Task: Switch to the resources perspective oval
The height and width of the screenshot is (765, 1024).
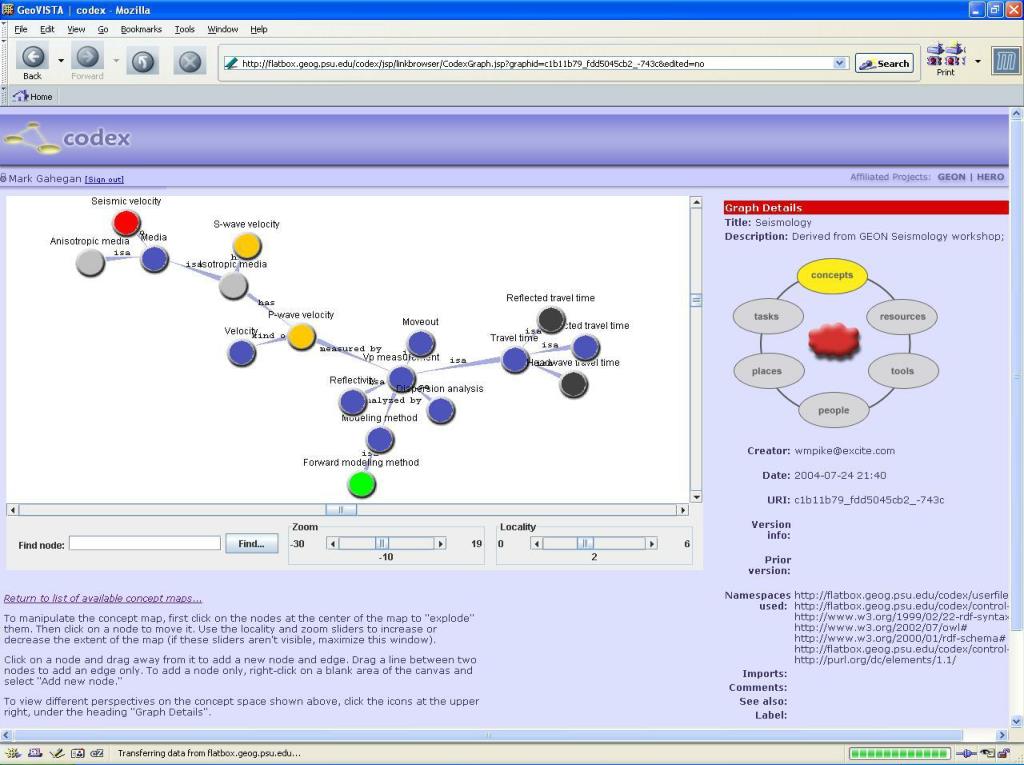Action: (902, 316)
